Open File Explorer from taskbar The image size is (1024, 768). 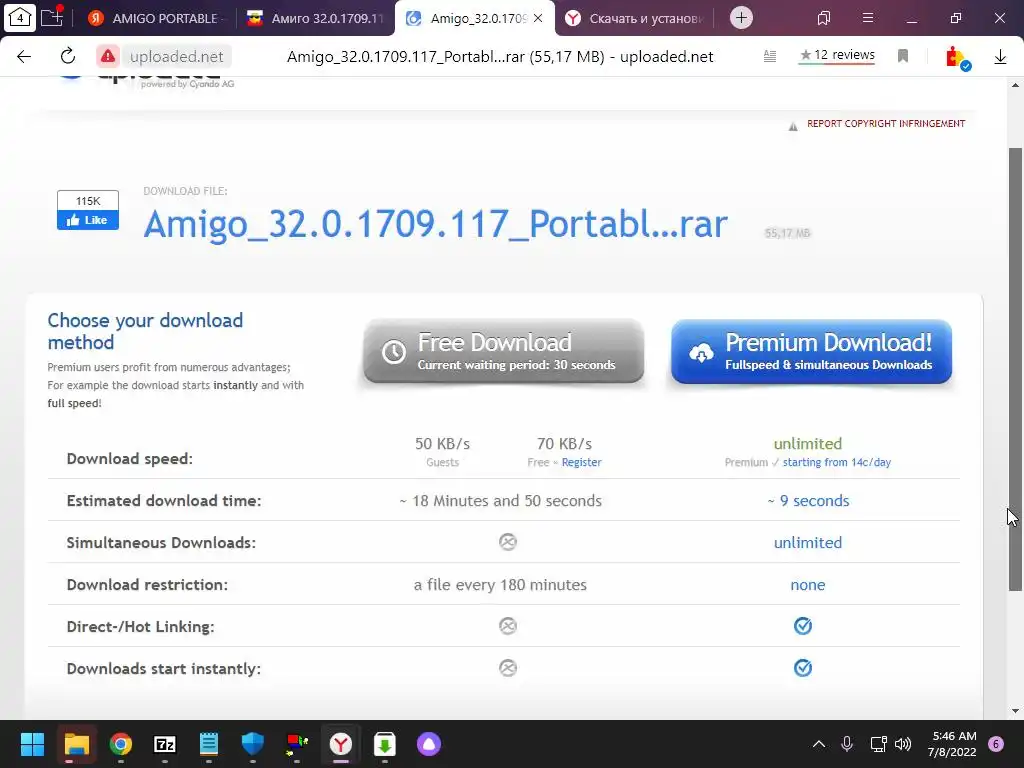tap(76, 744)
